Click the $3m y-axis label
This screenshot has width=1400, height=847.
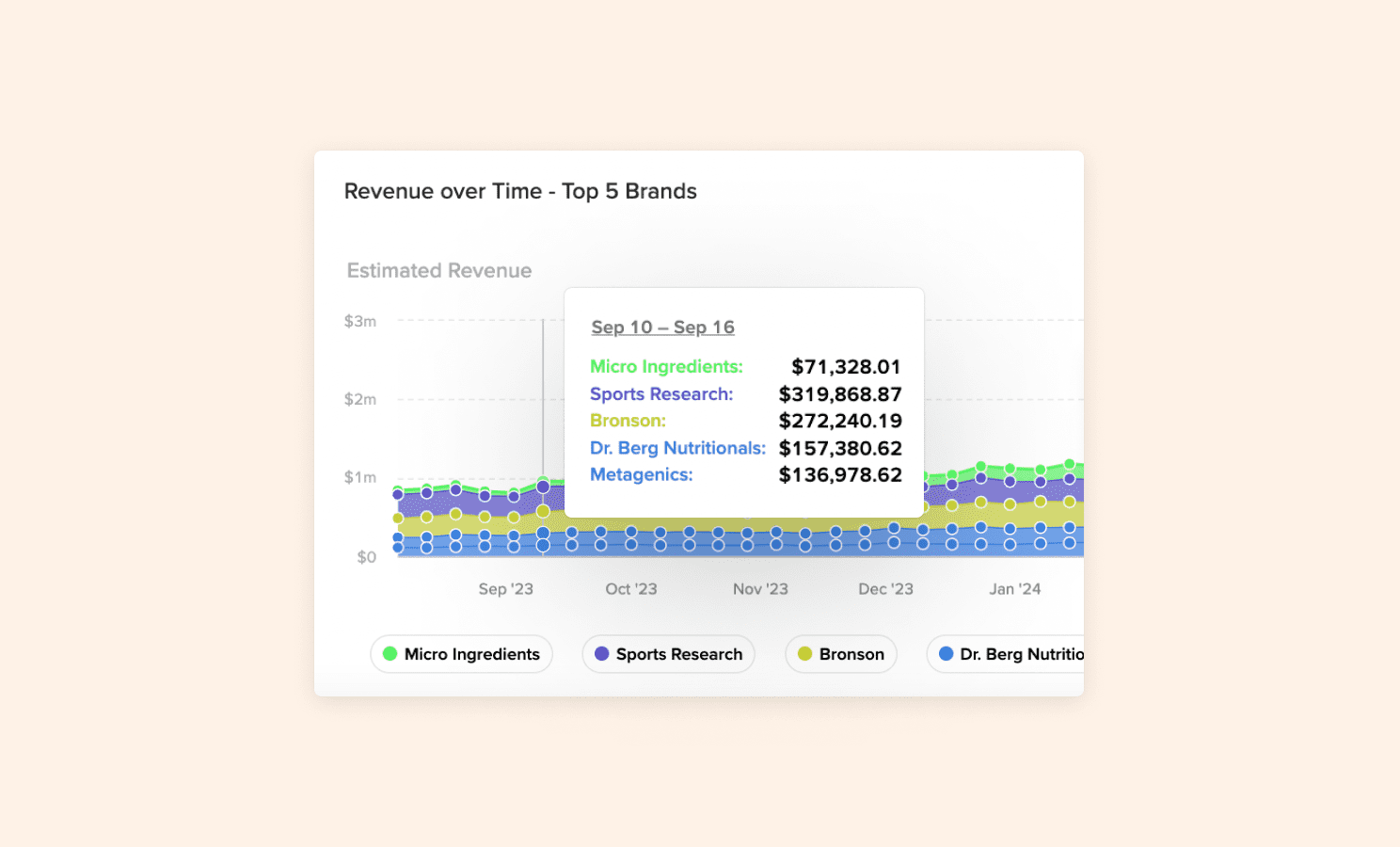click(x=360, y=321)
